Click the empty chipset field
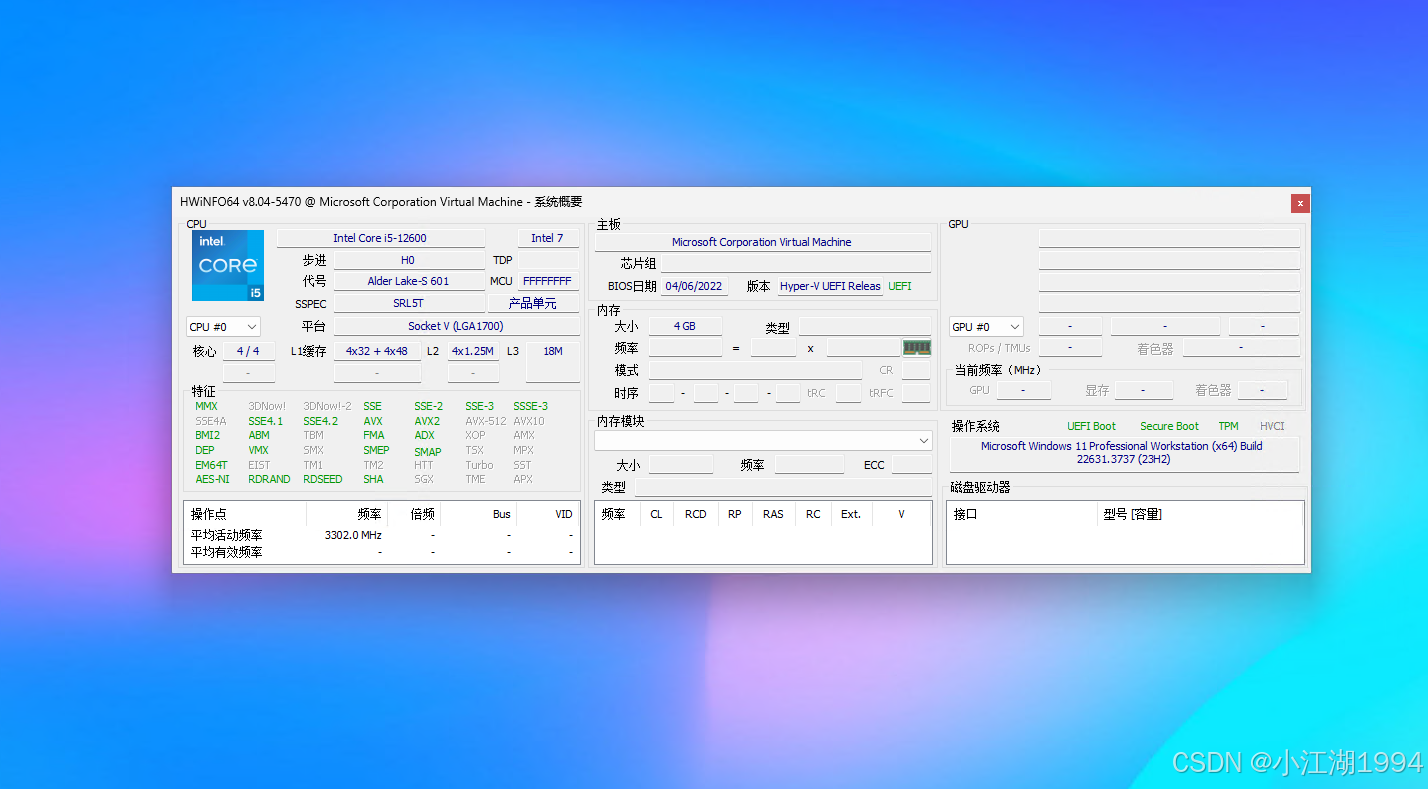 (x=796, y=263)
